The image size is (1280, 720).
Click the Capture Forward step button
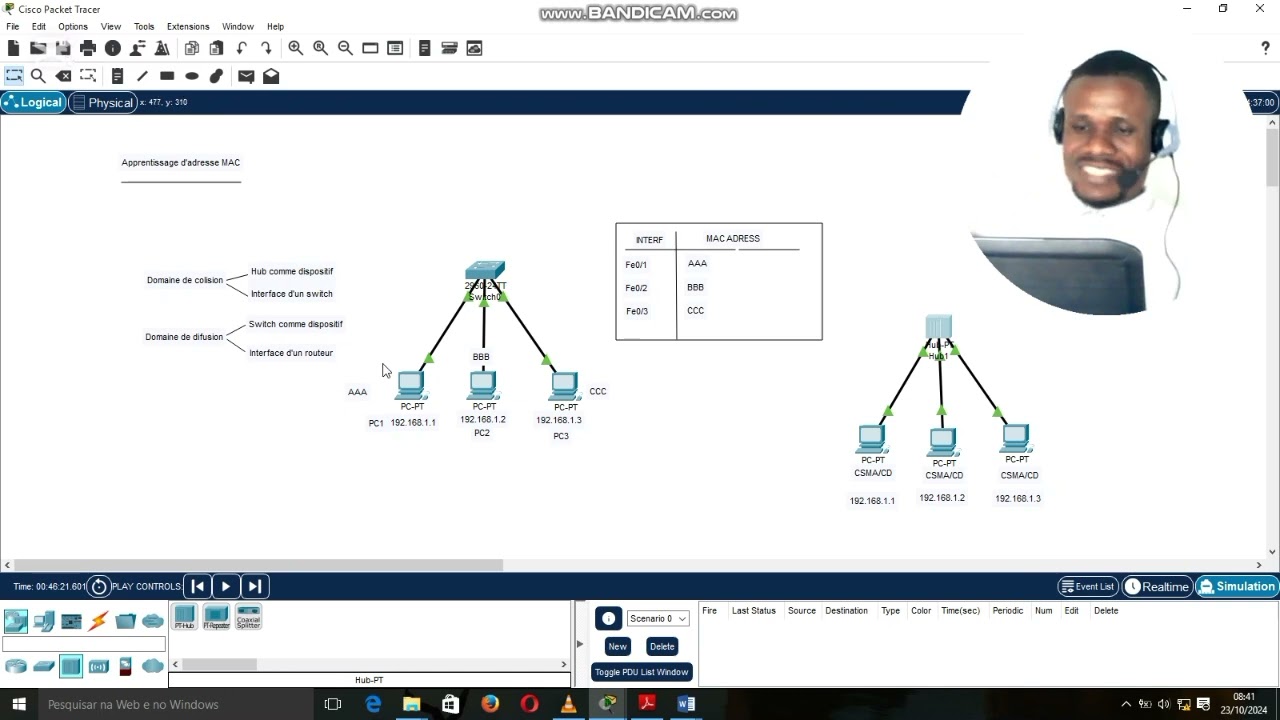point(254,587)
